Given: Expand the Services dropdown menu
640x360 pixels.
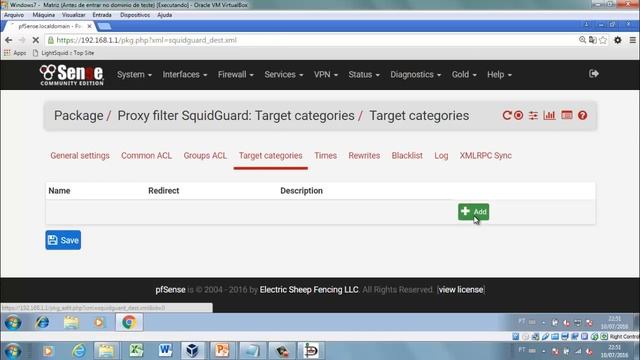Looking at the screenshot, I should tap(284, 75).
